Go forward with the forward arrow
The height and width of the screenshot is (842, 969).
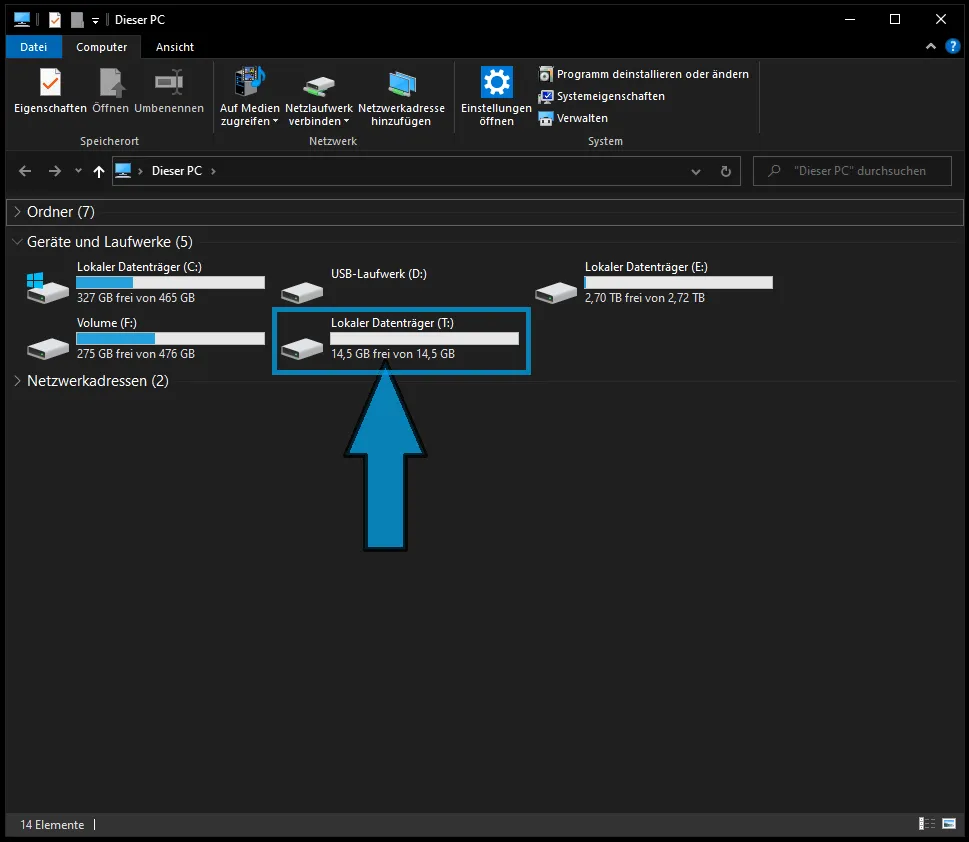click(x=54, y=171)
